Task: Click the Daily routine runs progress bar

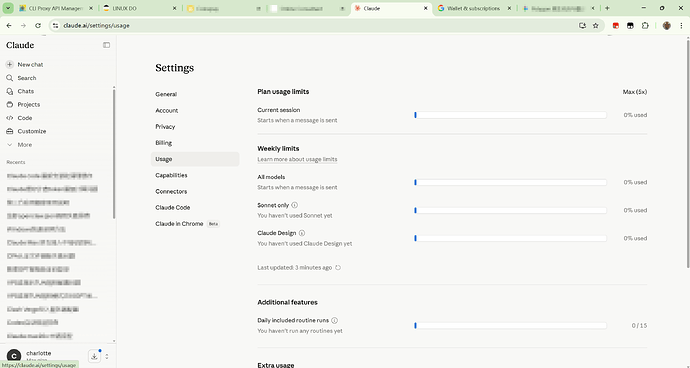Action: click(x=510, y=326)
